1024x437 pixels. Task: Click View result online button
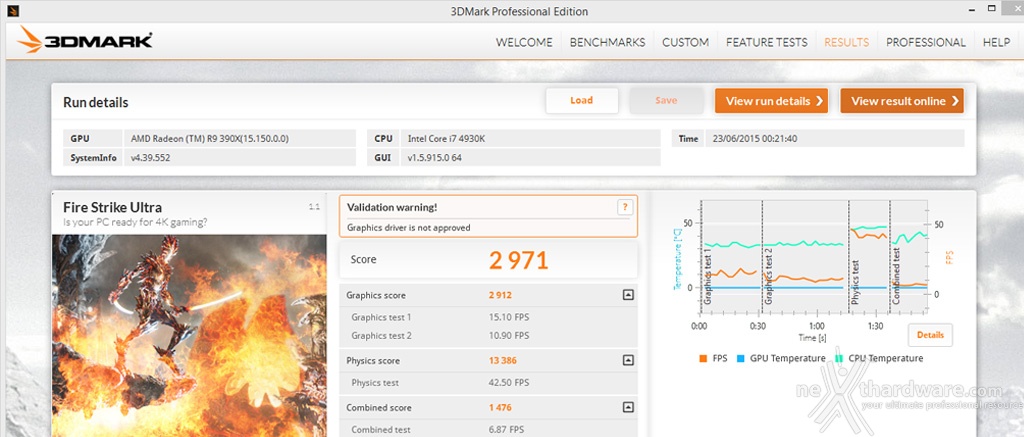(x=902, y=101)
